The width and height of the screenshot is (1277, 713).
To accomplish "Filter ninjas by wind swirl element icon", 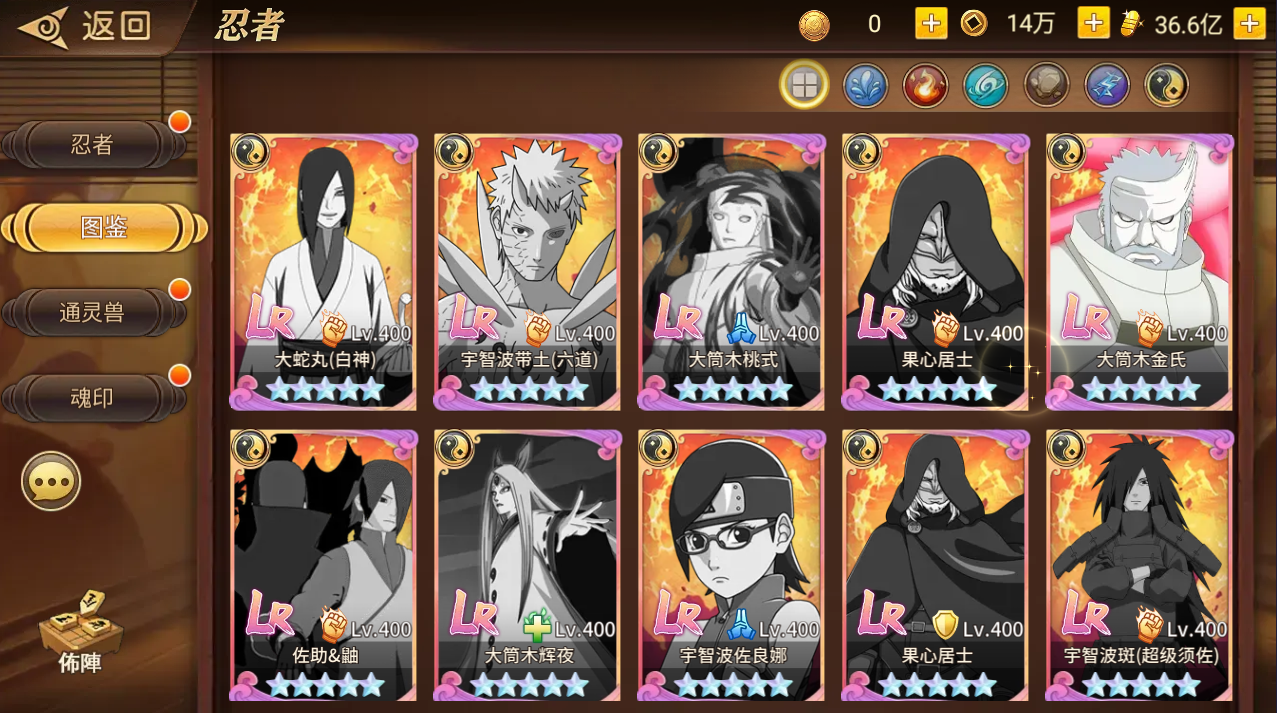I will [985, 85].
